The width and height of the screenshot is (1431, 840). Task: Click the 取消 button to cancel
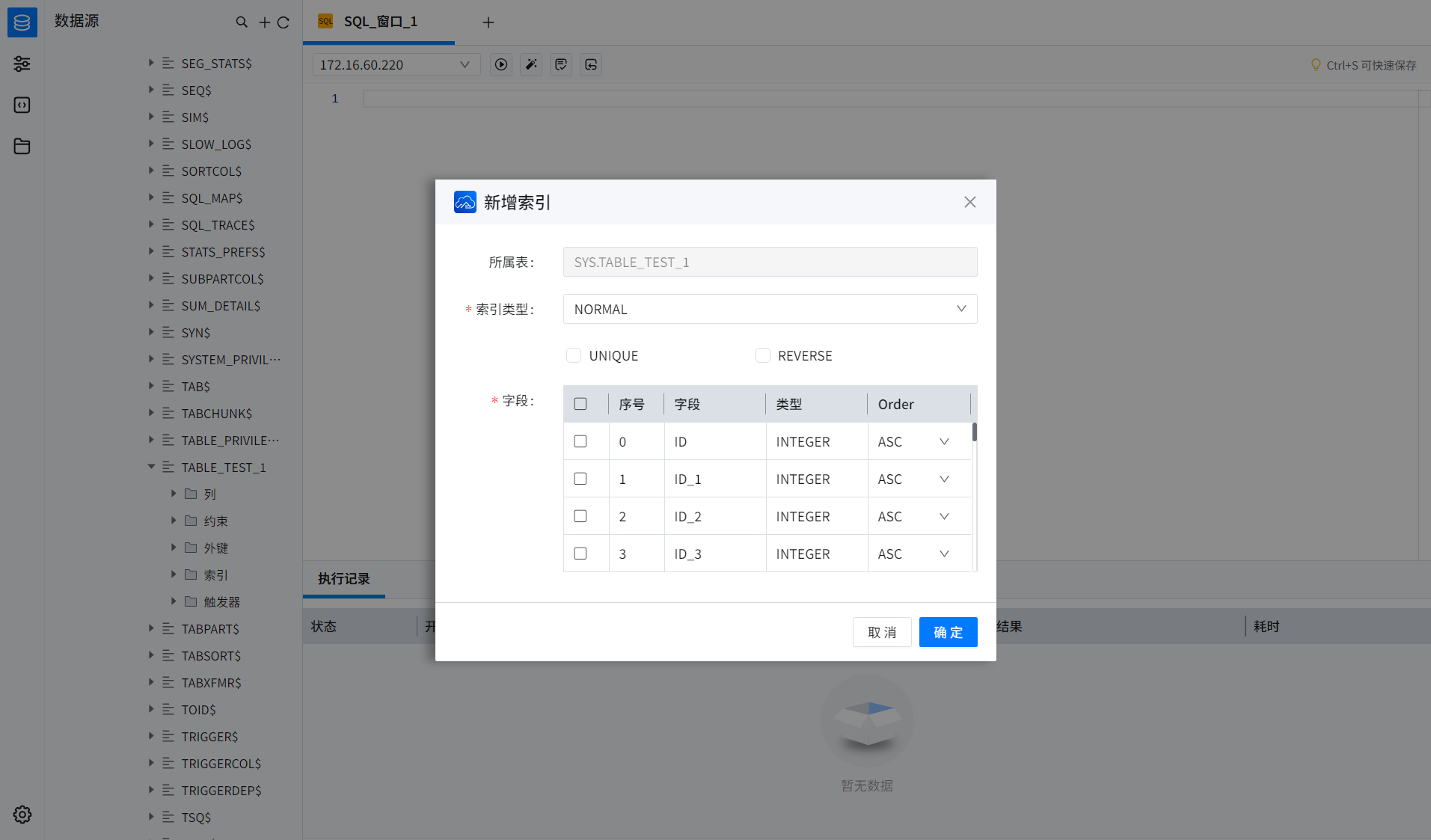(x=881, y=632)
